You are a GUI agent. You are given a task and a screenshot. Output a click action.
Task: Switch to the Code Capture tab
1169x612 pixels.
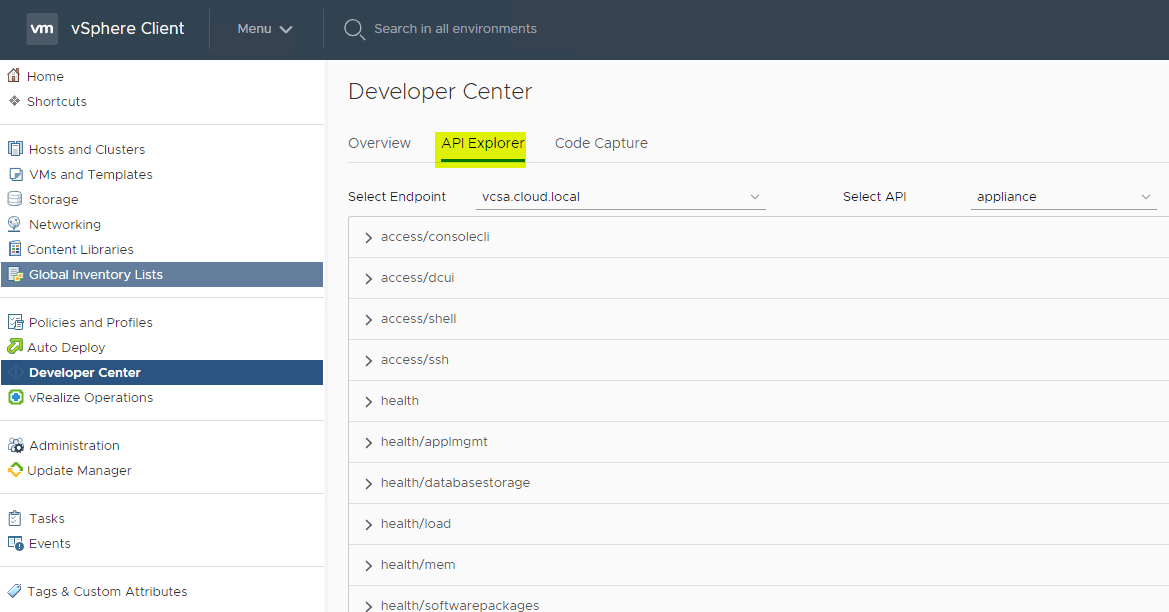tap(601, 143)
